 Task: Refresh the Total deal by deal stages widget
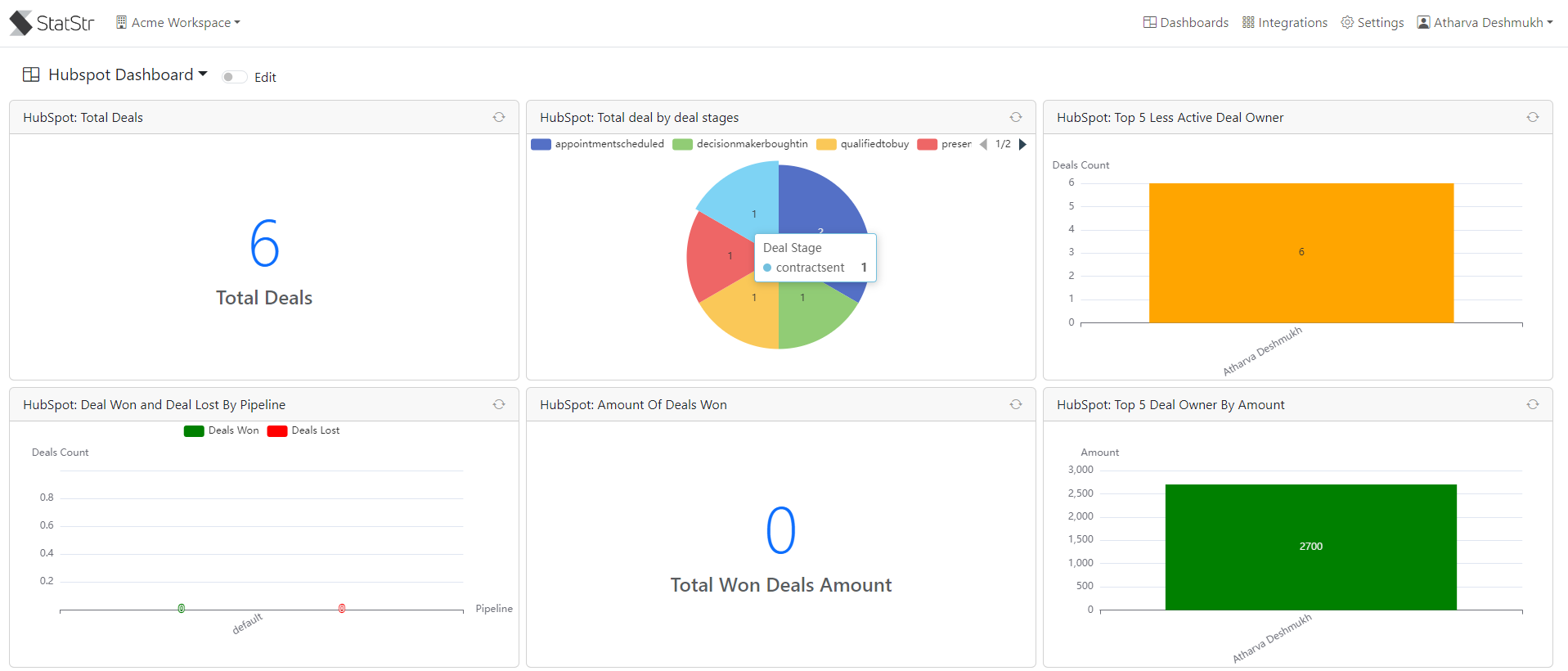pyautogui.click(x=1016, y=117)
